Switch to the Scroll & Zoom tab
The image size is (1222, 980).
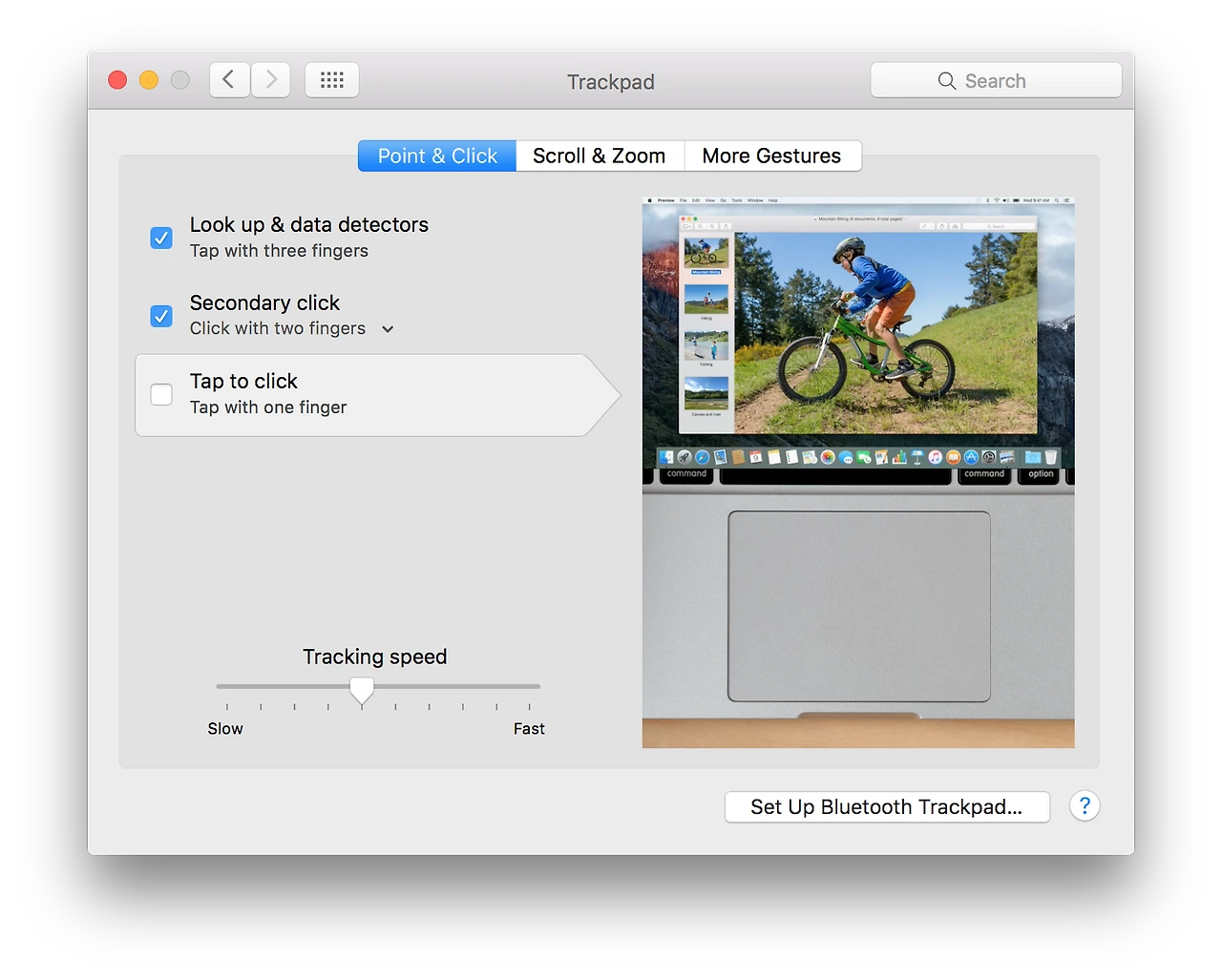pyautogui.click(x=600, y=156)
